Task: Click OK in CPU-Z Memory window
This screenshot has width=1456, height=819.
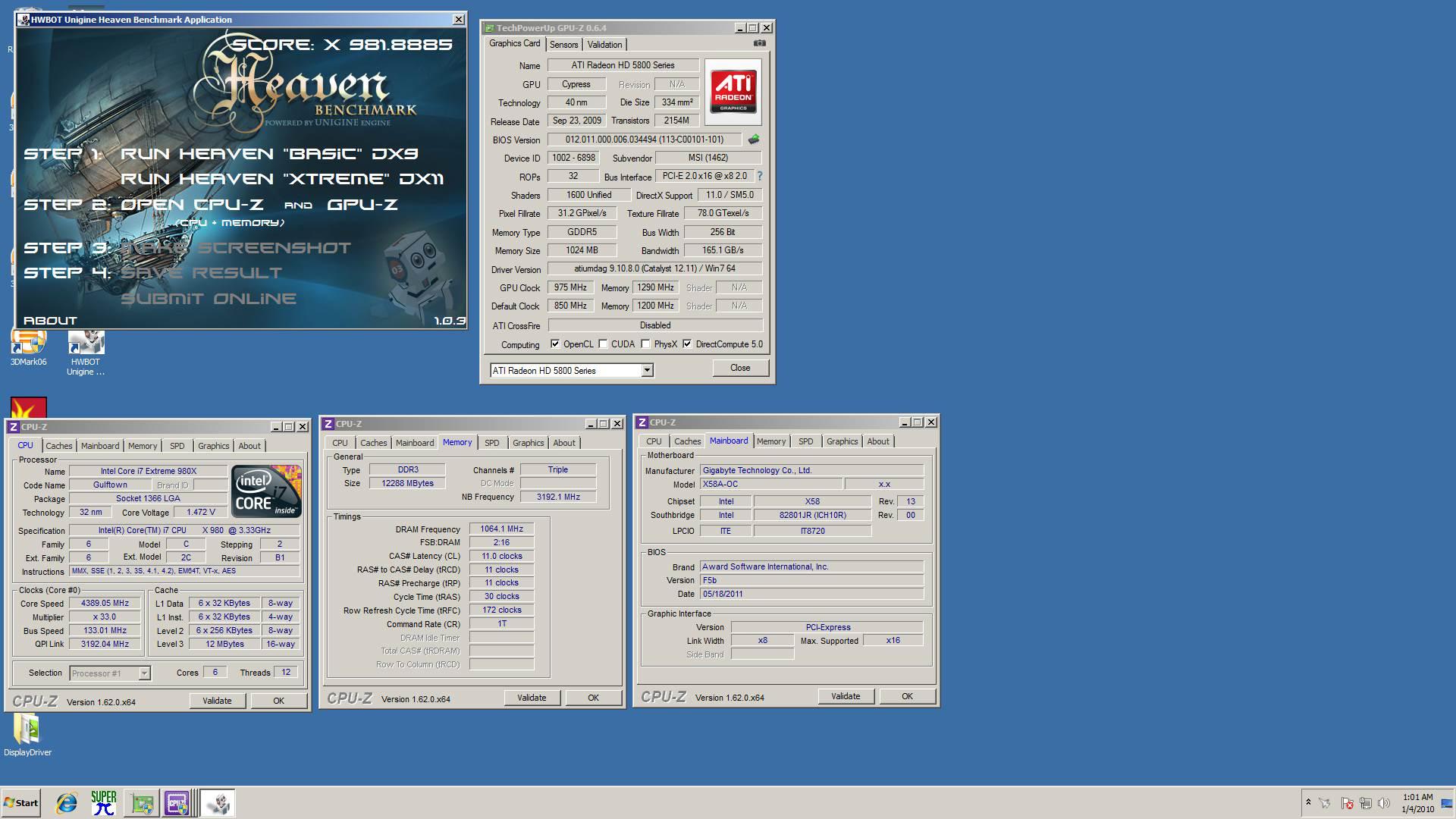Action: tap(593, 698)
